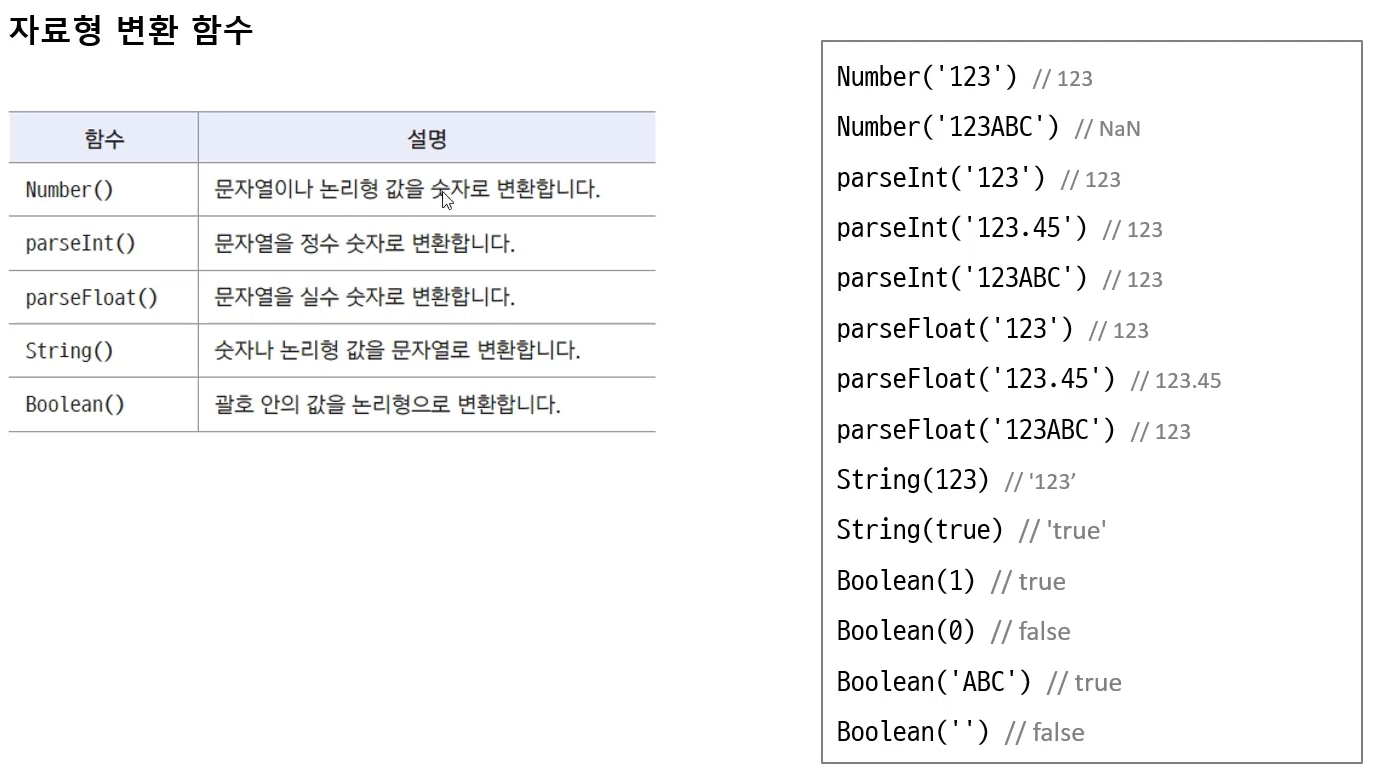Click the '설명' column header
Screen dimensions: 1375x775
point(427,138)
